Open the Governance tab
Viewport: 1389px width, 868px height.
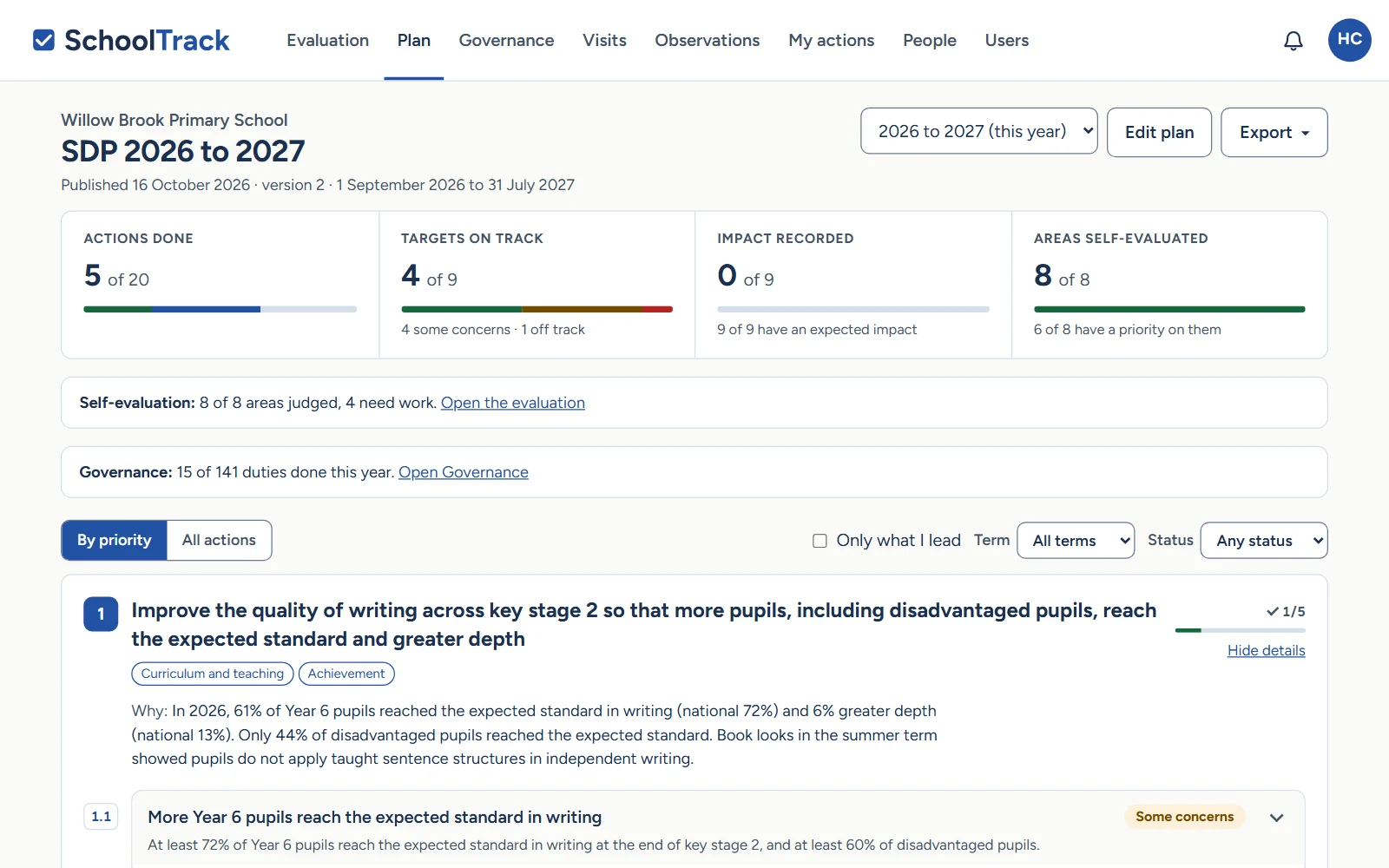tap(506, 40)
